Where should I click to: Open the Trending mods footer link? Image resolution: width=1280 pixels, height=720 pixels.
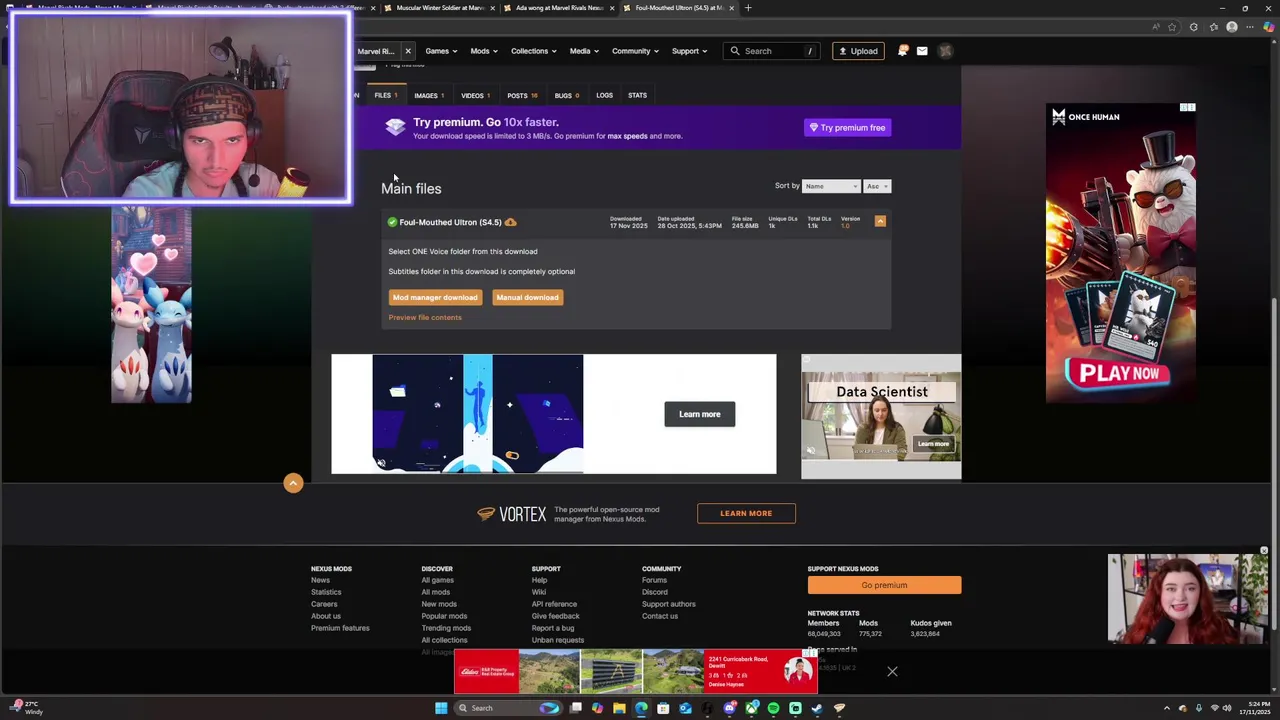pyautogui.click(x=446, y=628)
